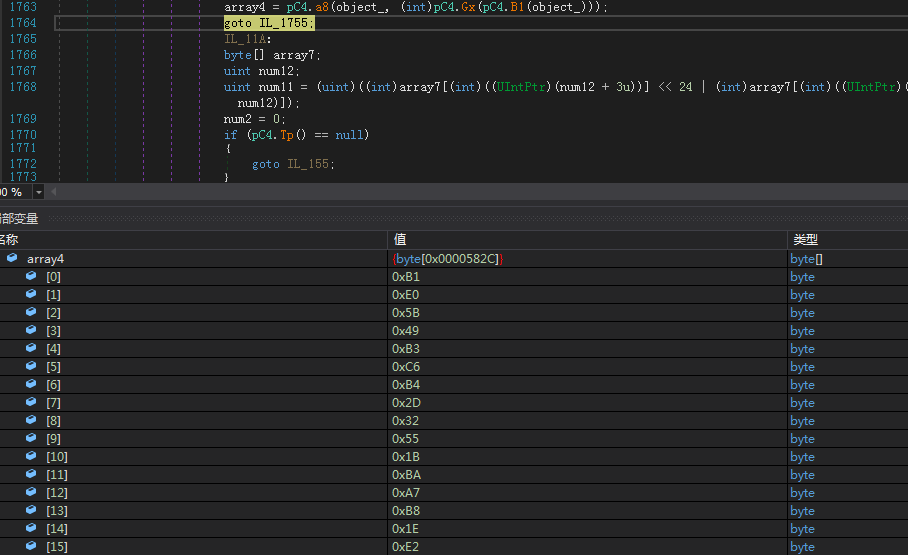Image resolution: width=908 pixels, height=555 pixels.
Task: Select the value 0xBA cell
Action: (587, 474)
